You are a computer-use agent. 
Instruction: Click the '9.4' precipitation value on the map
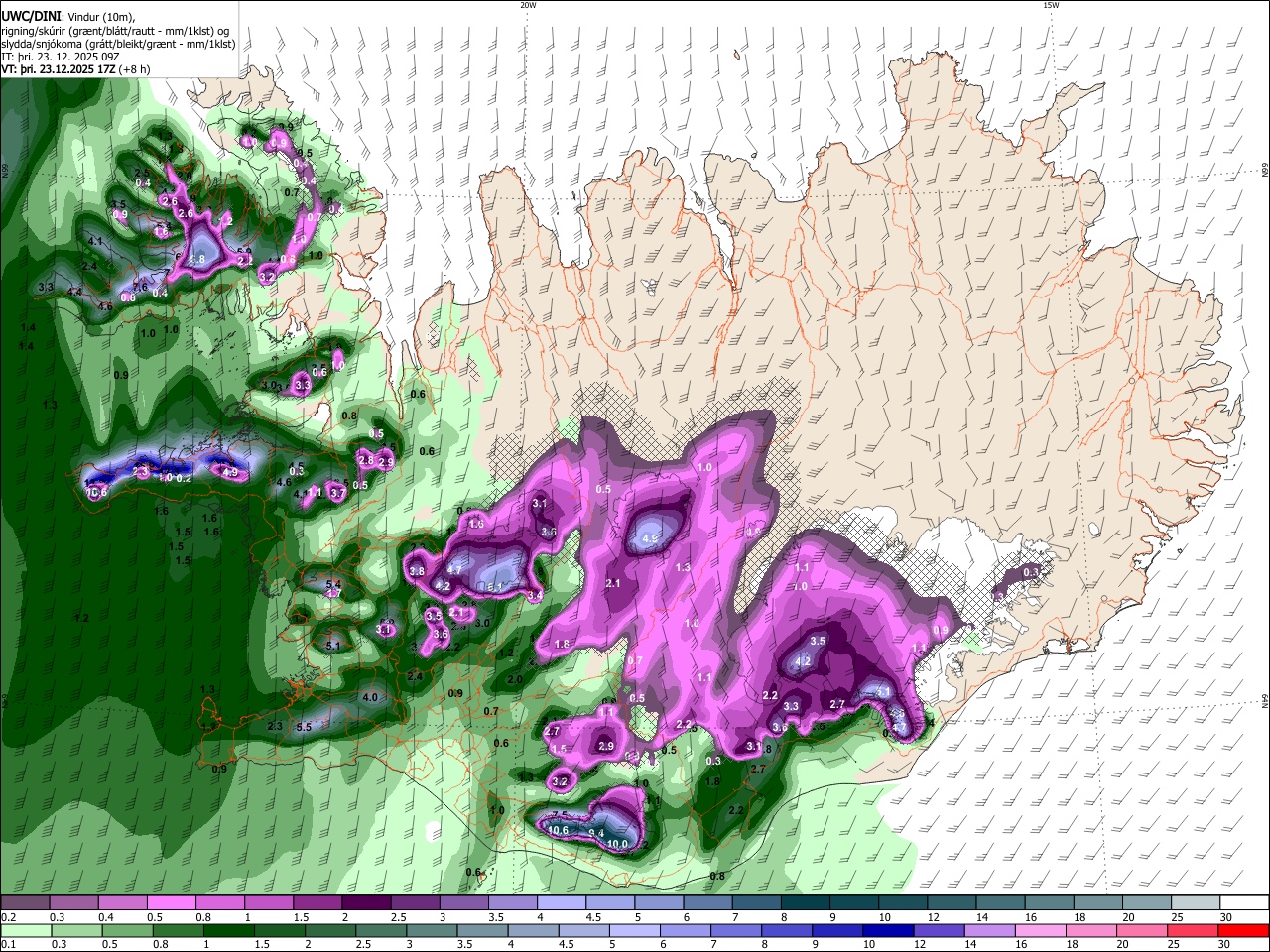(597, 833)
